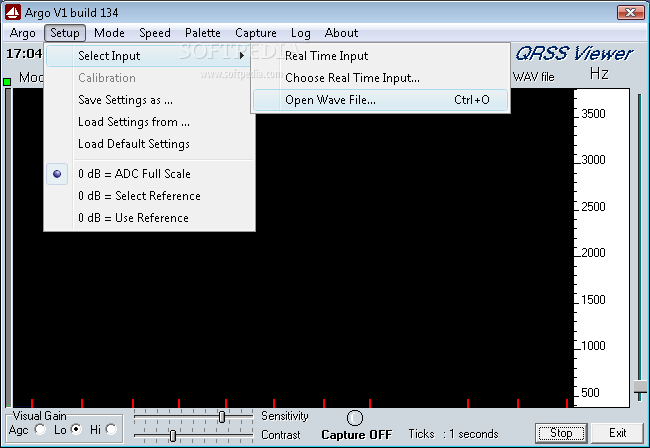This screenshot has width=650, height=448.
Task: Click the 500 Hz scale label
Action: click(590, 392)
